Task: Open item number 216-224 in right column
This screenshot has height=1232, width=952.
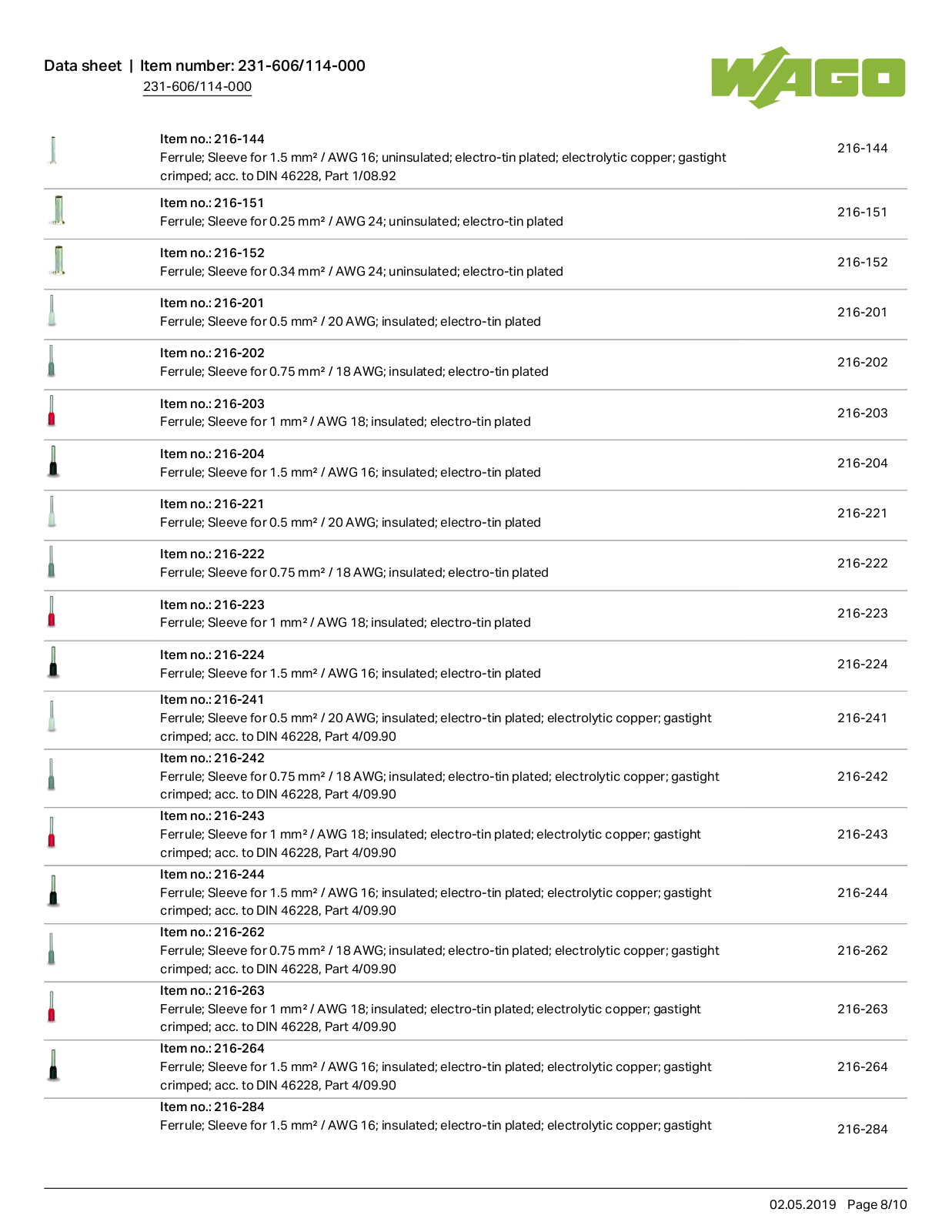Action: (x=862, y=665)
